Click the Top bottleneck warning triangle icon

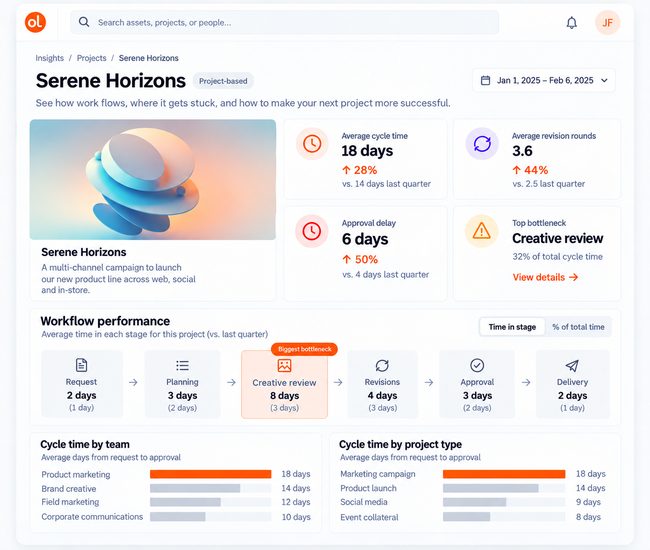[481, 231]
